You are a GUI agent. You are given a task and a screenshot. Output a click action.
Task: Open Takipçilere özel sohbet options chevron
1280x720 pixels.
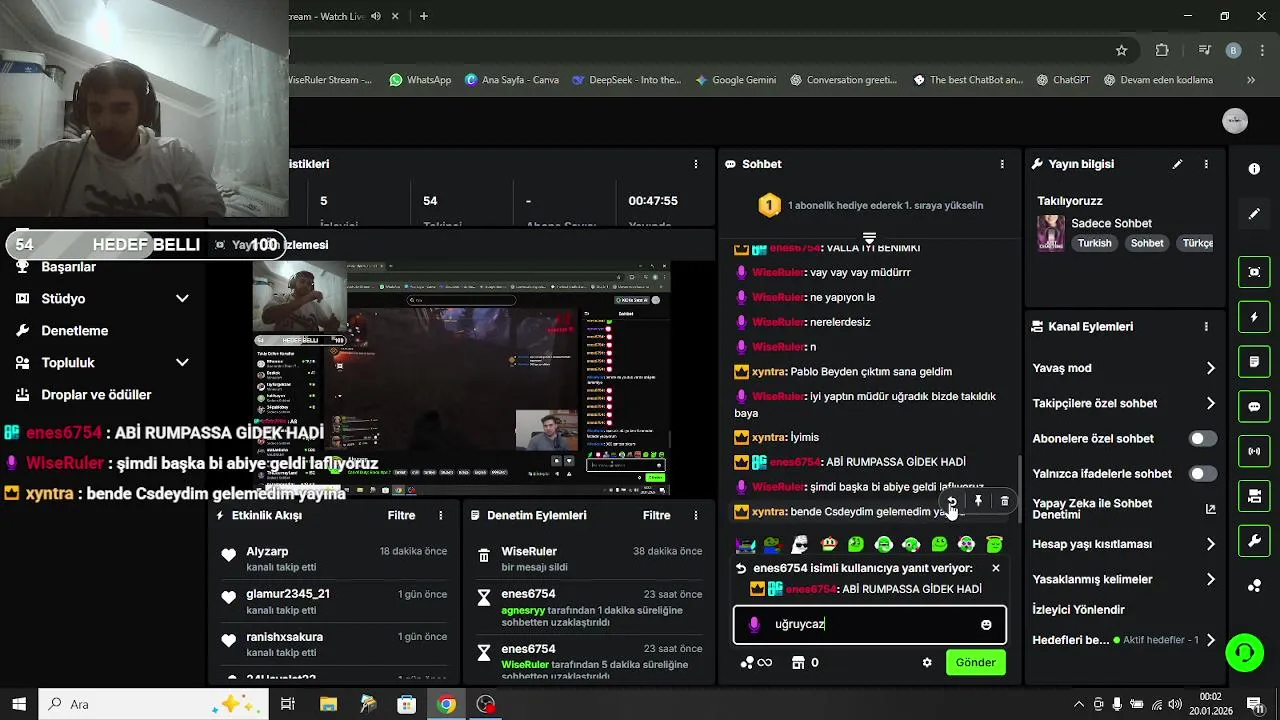pos(1210,403)
